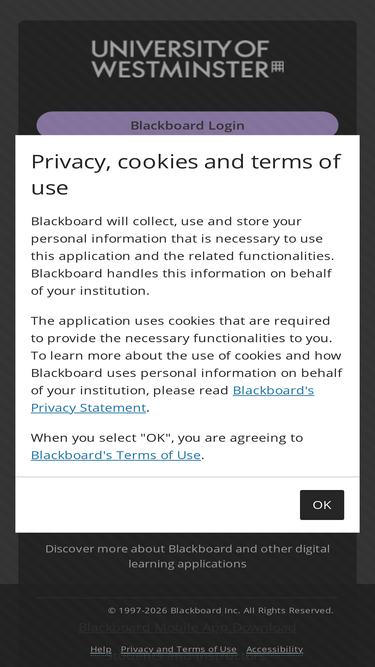
Task: Select the purple Blackboard Login button
Action: point(188,125)
